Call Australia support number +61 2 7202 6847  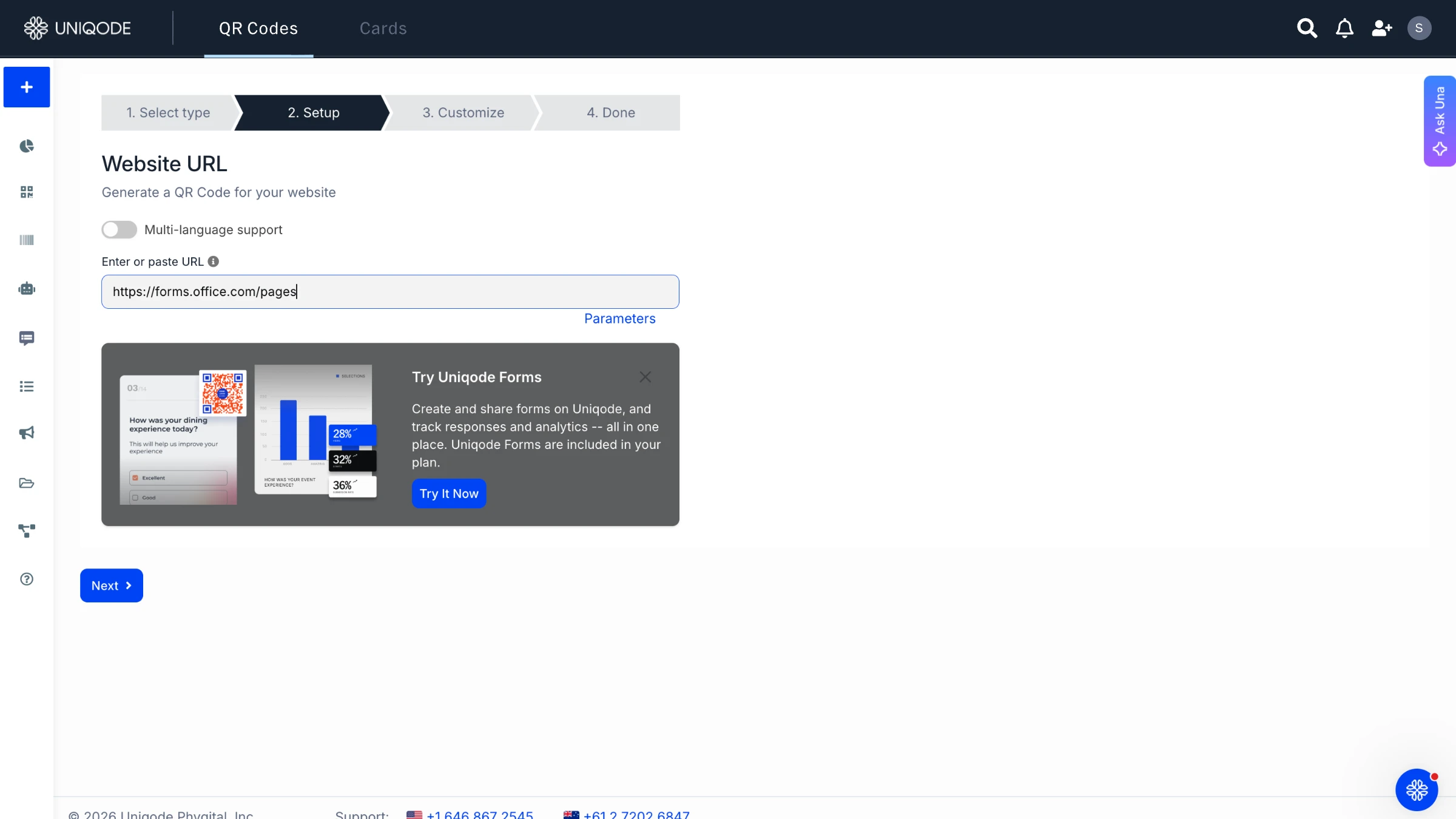[x=636, y=815]
